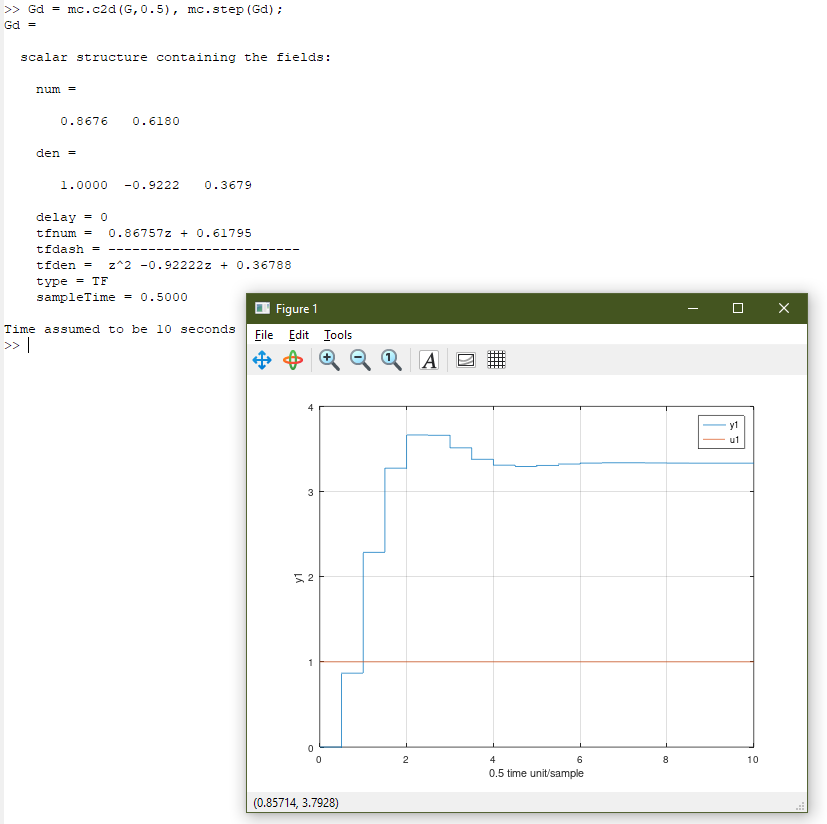Toggle the plot grid on or off
The image size is (827, 824).
(x=496, y=360)
